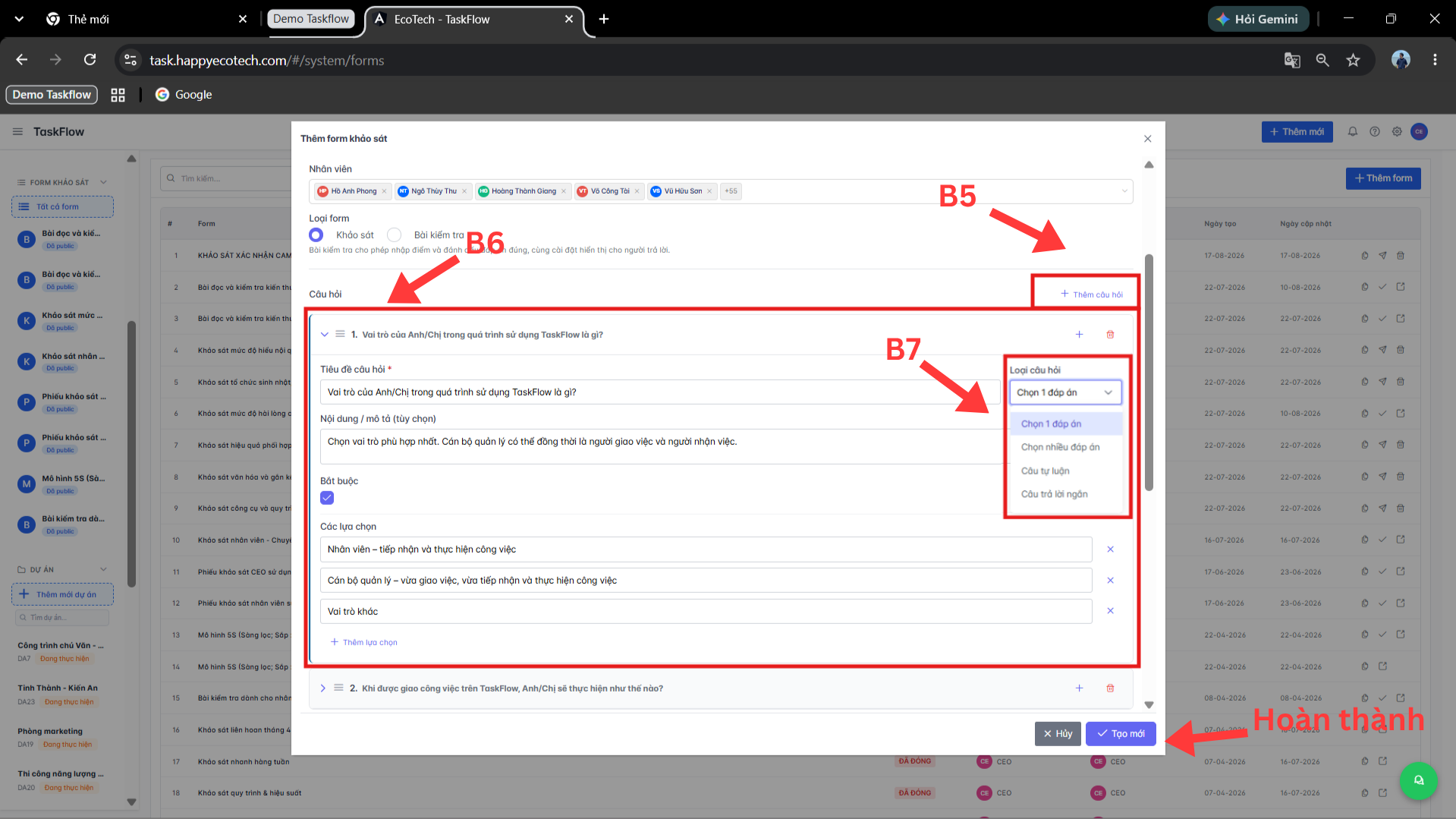Screen dimensions: 1456x819
Task: Expand question 2 with its chevron
Action: [323, 688]
